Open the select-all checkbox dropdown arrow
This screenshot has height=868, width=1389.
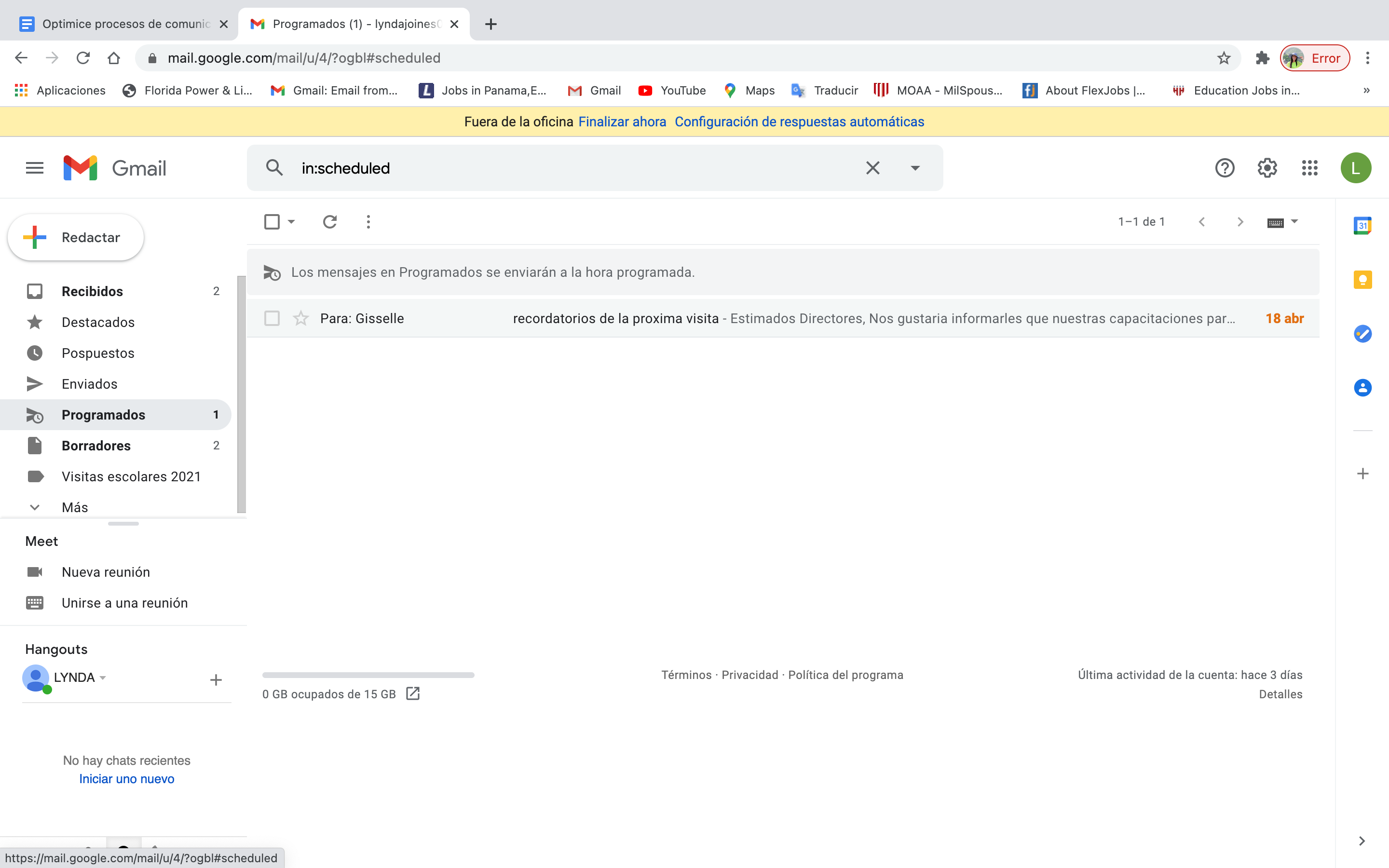click(x=292, y=222)
